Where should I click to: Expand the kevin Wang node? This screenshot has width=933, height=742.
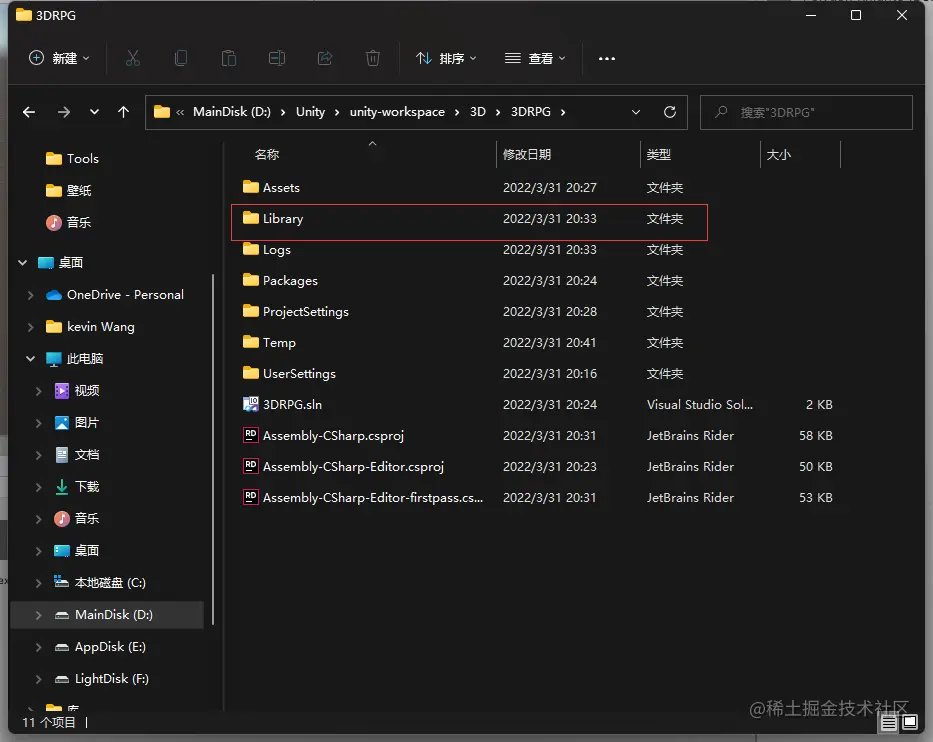(x=30, y=327)
